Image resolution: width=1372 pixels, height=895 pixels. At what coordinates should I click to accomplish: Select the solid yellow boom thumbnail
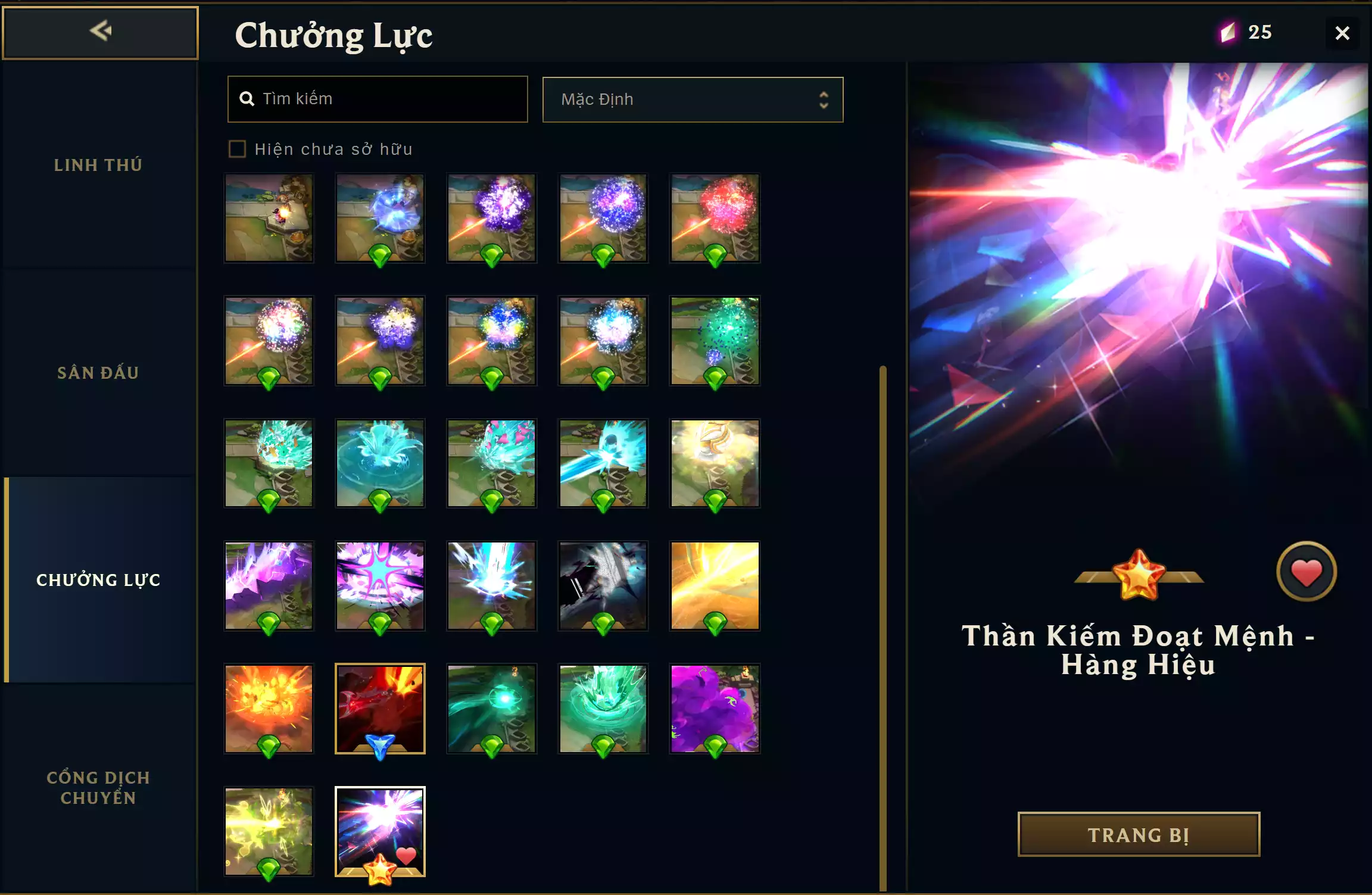coord(715,586)
